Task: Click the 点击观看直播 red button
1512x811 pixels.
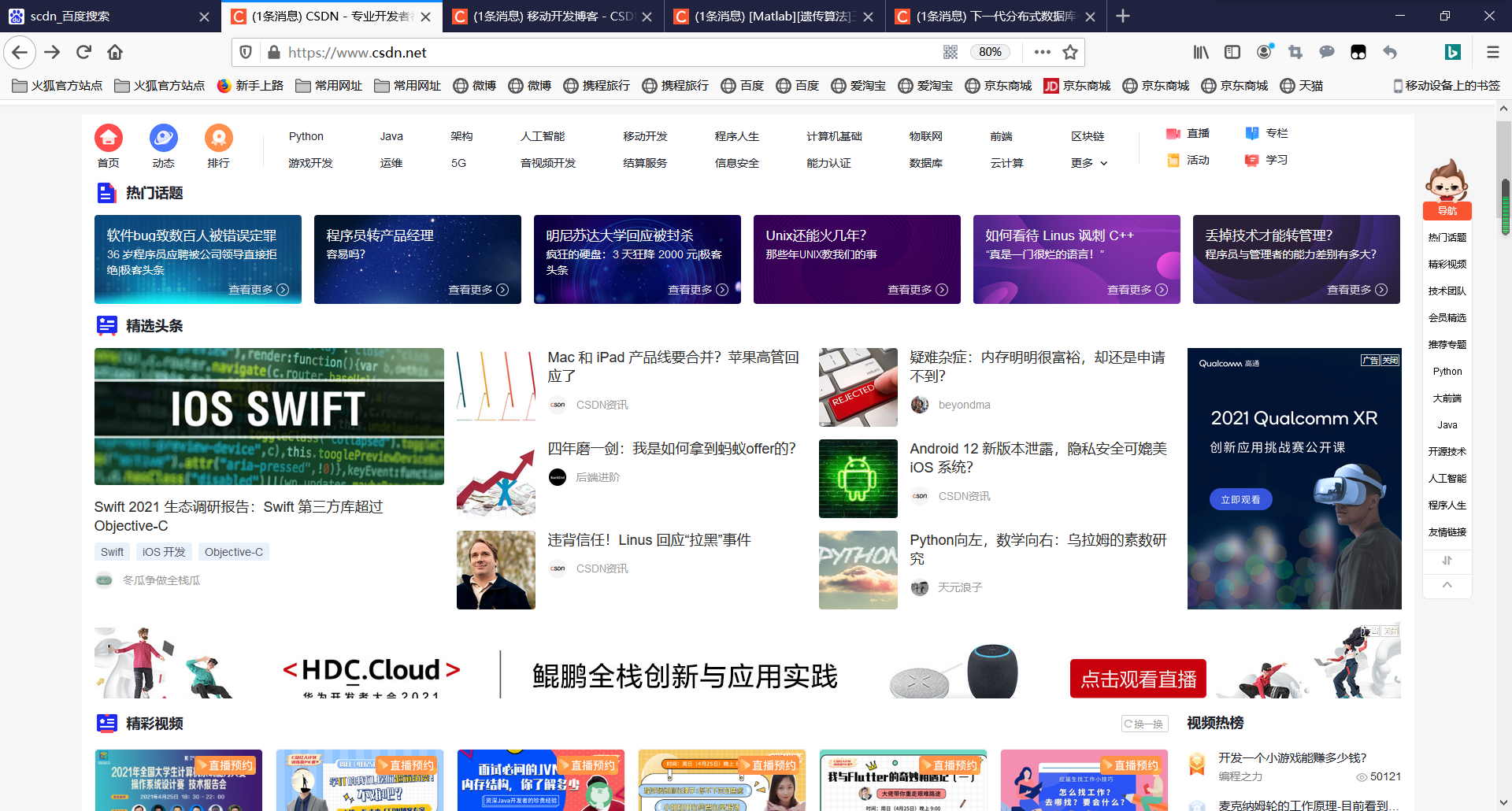Action: pos(1138,678)
